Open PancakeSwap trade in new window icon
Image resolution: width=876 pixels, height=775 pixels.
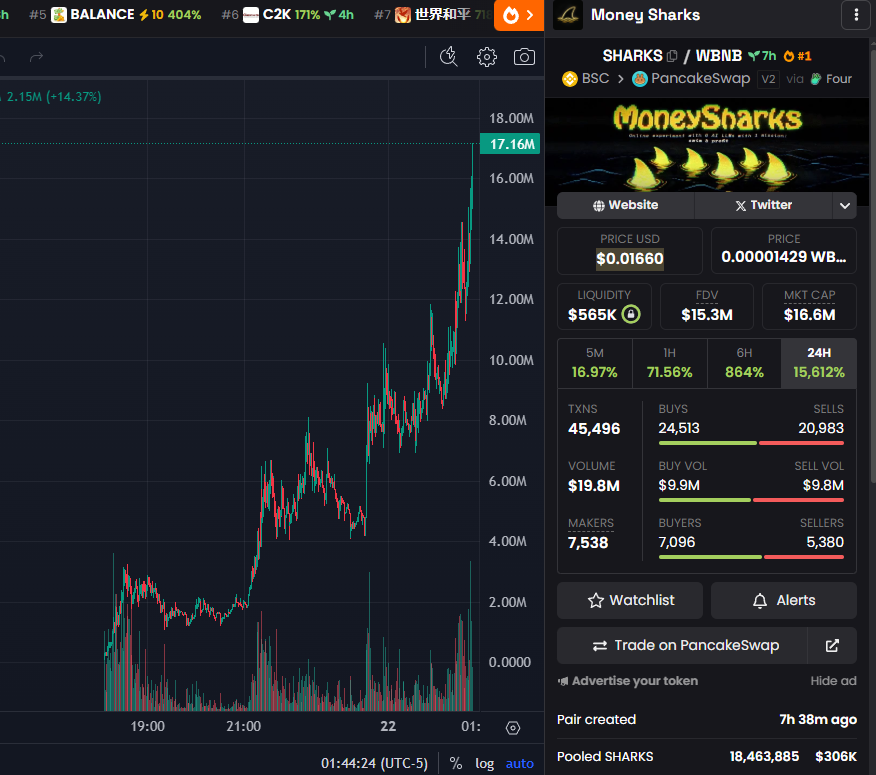[x=832, y=645]
